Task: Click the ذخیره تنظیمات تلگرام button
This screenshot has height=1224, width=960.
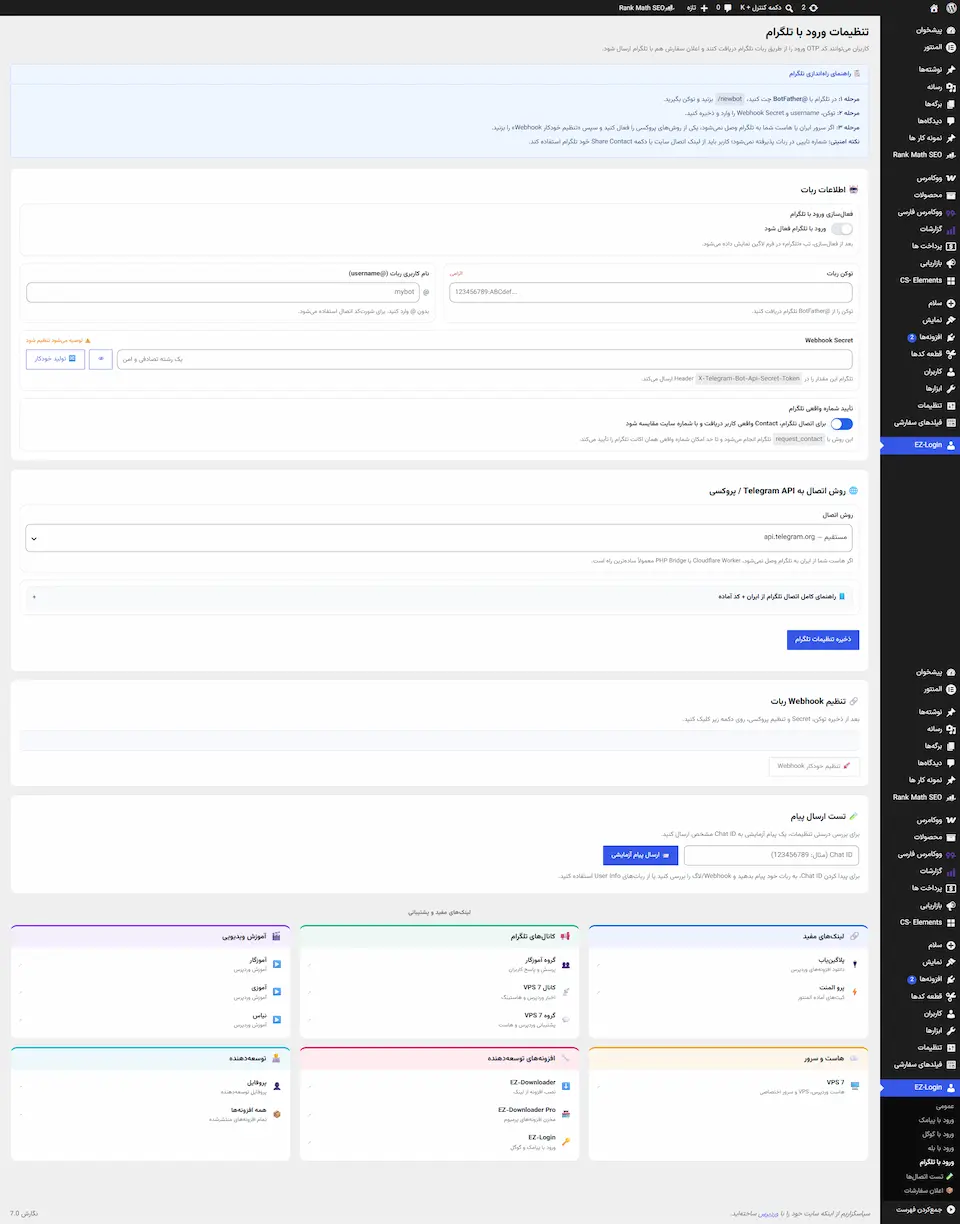Action: click(823, 640)
